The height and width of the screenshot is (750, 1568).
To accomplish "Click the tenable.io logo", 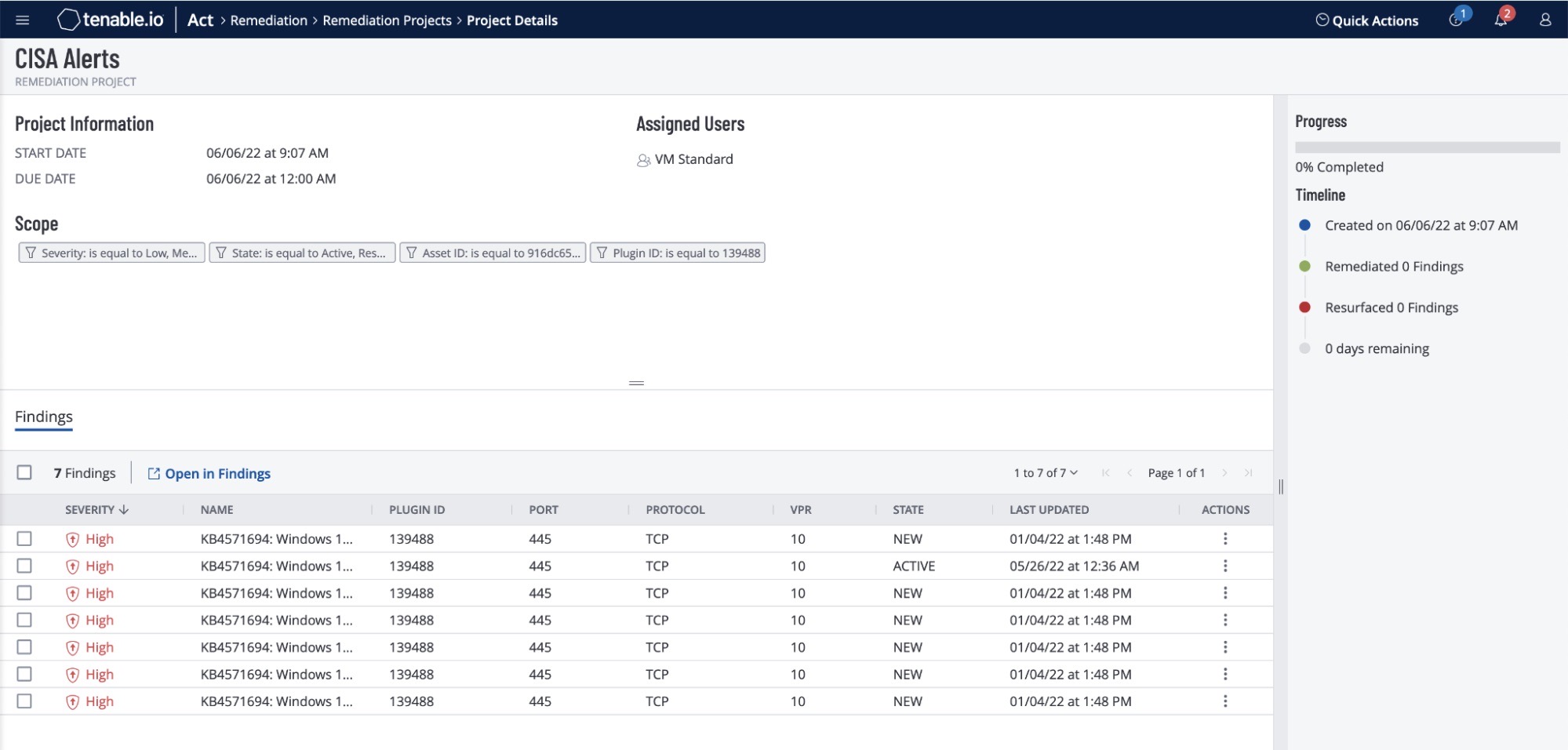I will coord(111,20).
